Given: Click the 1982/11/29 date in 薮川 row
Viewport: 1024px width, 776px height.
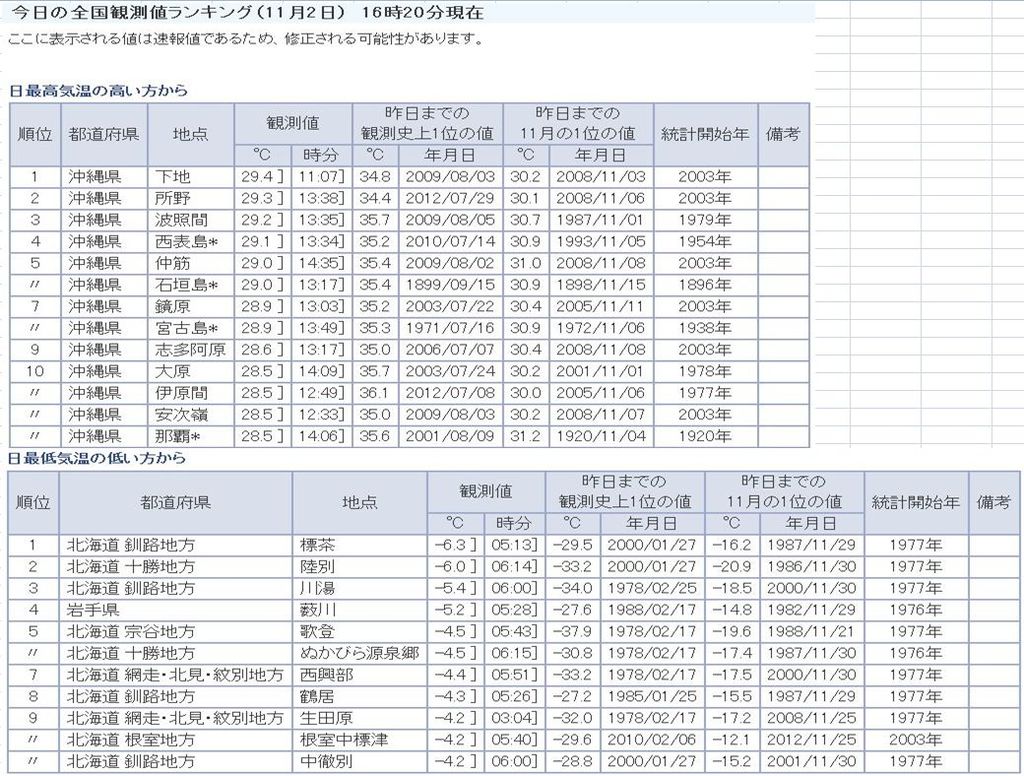Looking at the screenshot, I should tap(811, 609).
